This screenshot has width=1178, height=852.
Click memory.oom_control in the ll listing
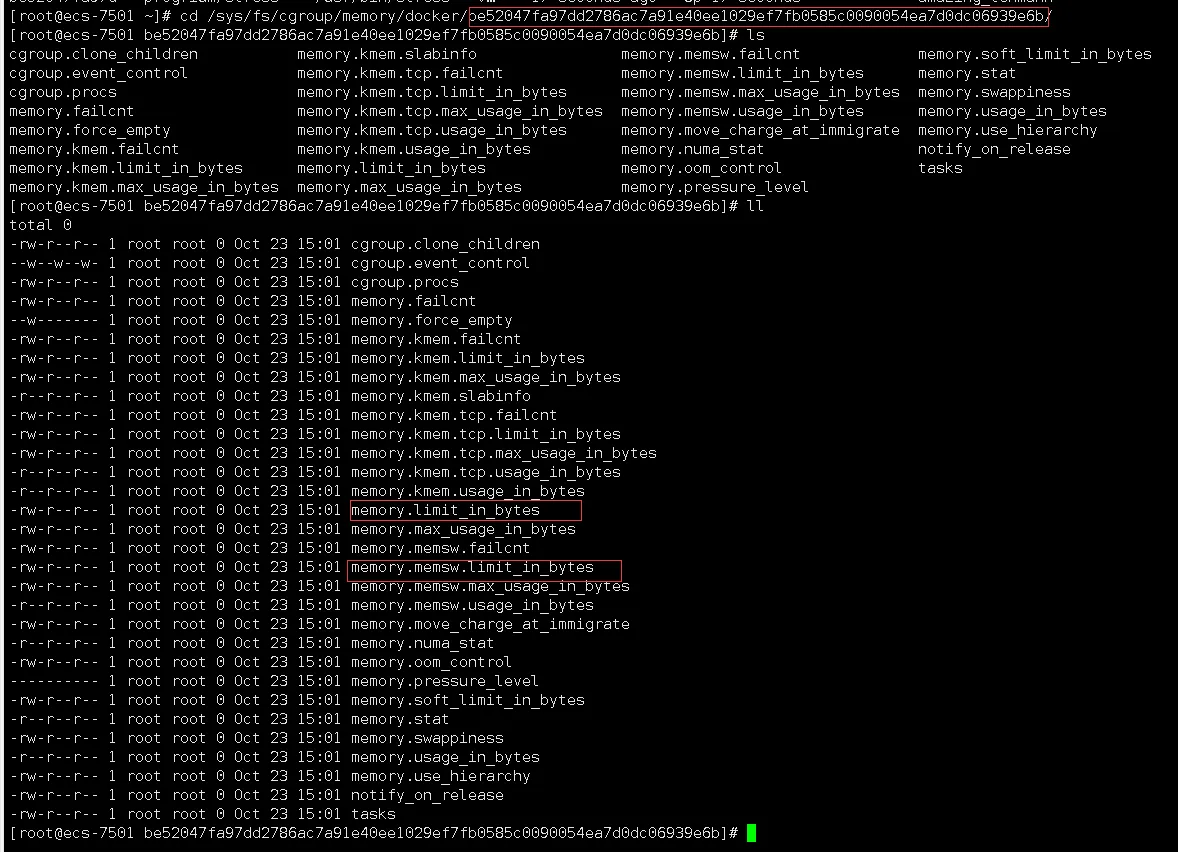(x=430, y=663)
